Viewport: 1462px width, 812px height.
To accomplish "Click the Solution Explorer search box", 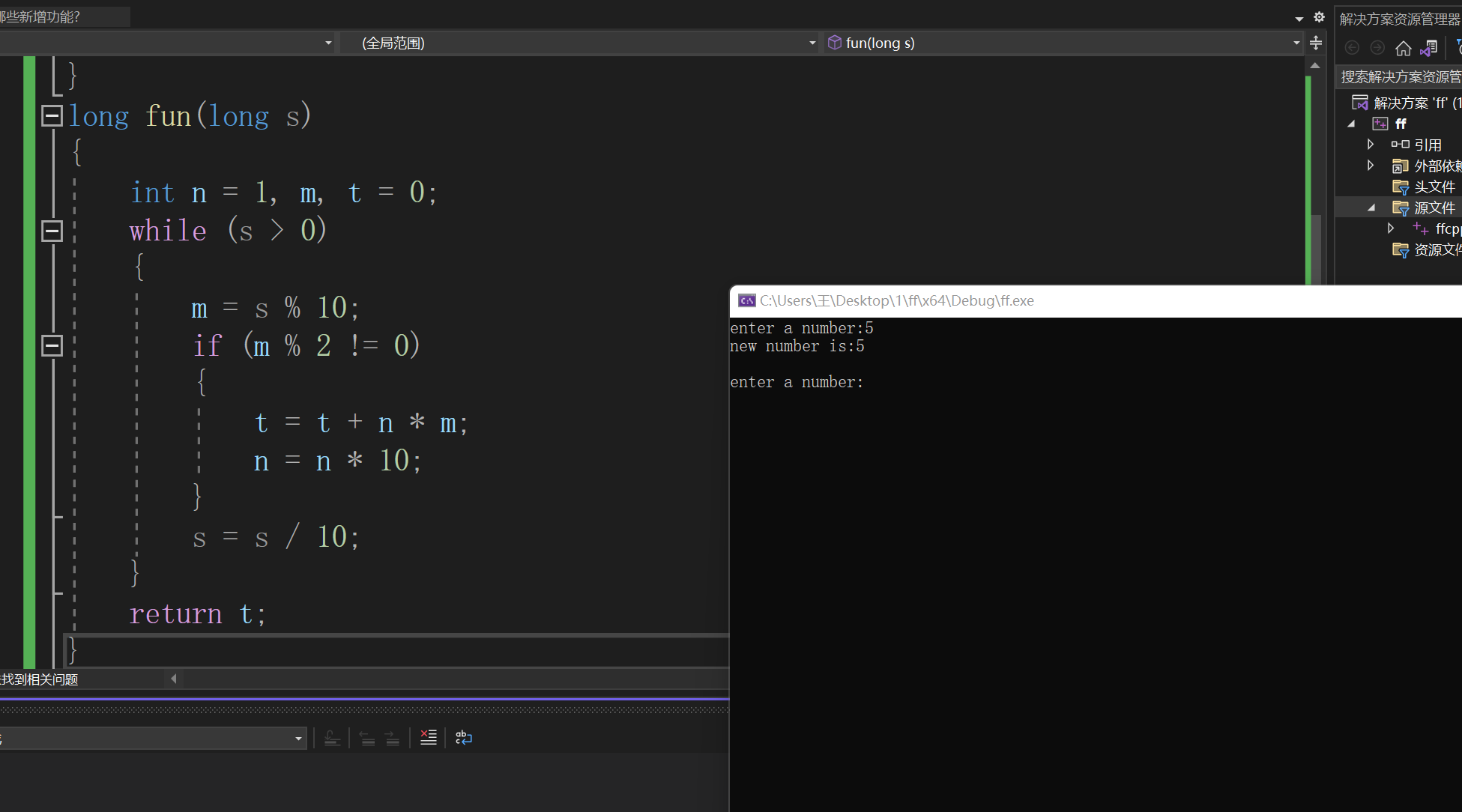I will 1398,76.
